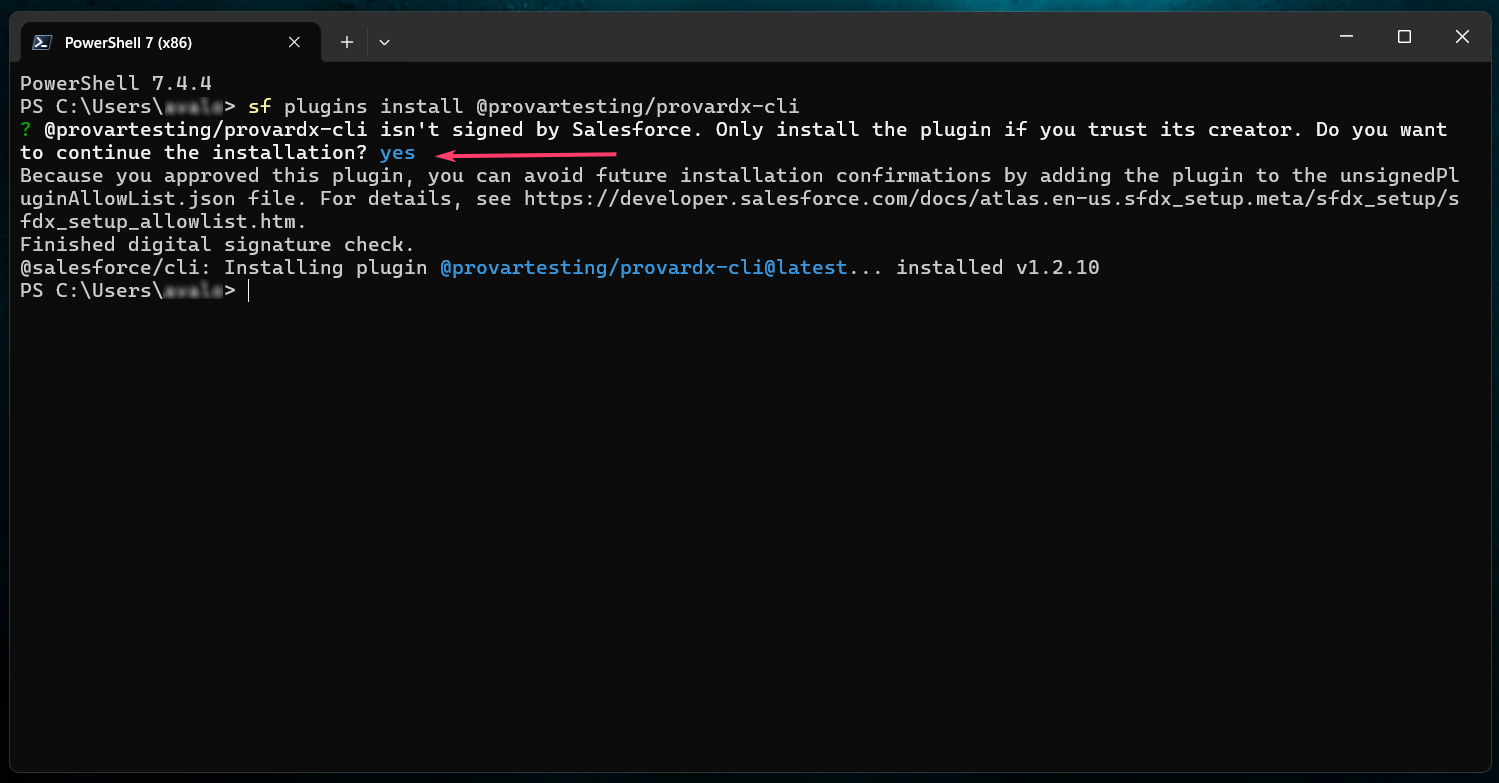Click the '@salesforce/cli:' output prefix
Image resolution: width=1499 pixels, height=783 pixels.
115,268
